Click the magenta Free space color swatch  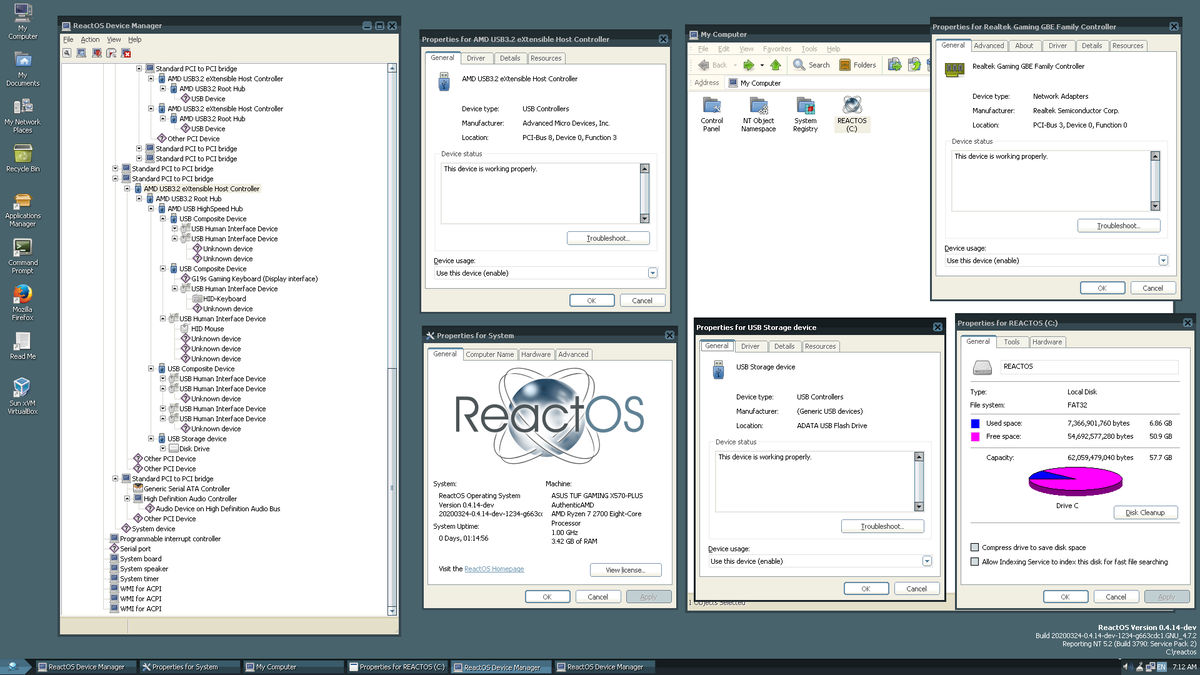point(975,437)
